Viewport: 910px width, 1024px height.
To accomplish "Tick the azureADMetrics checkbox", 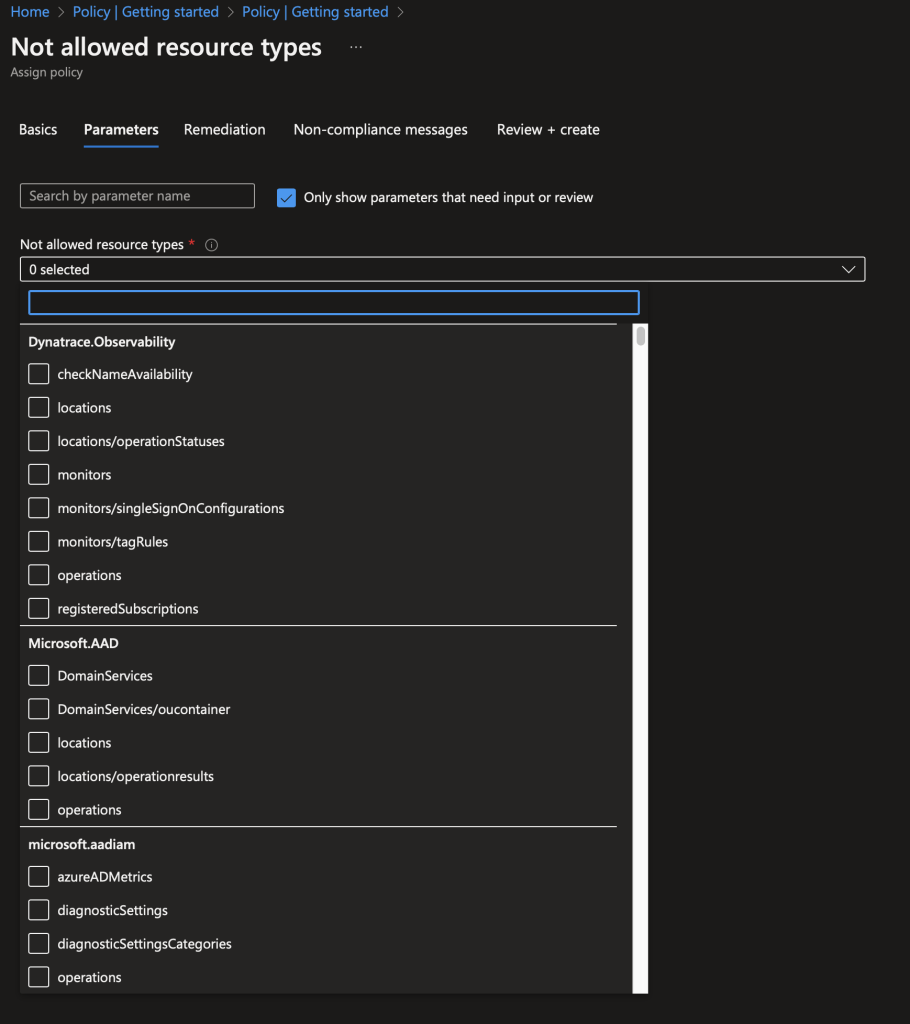I will tap(39, 877).
